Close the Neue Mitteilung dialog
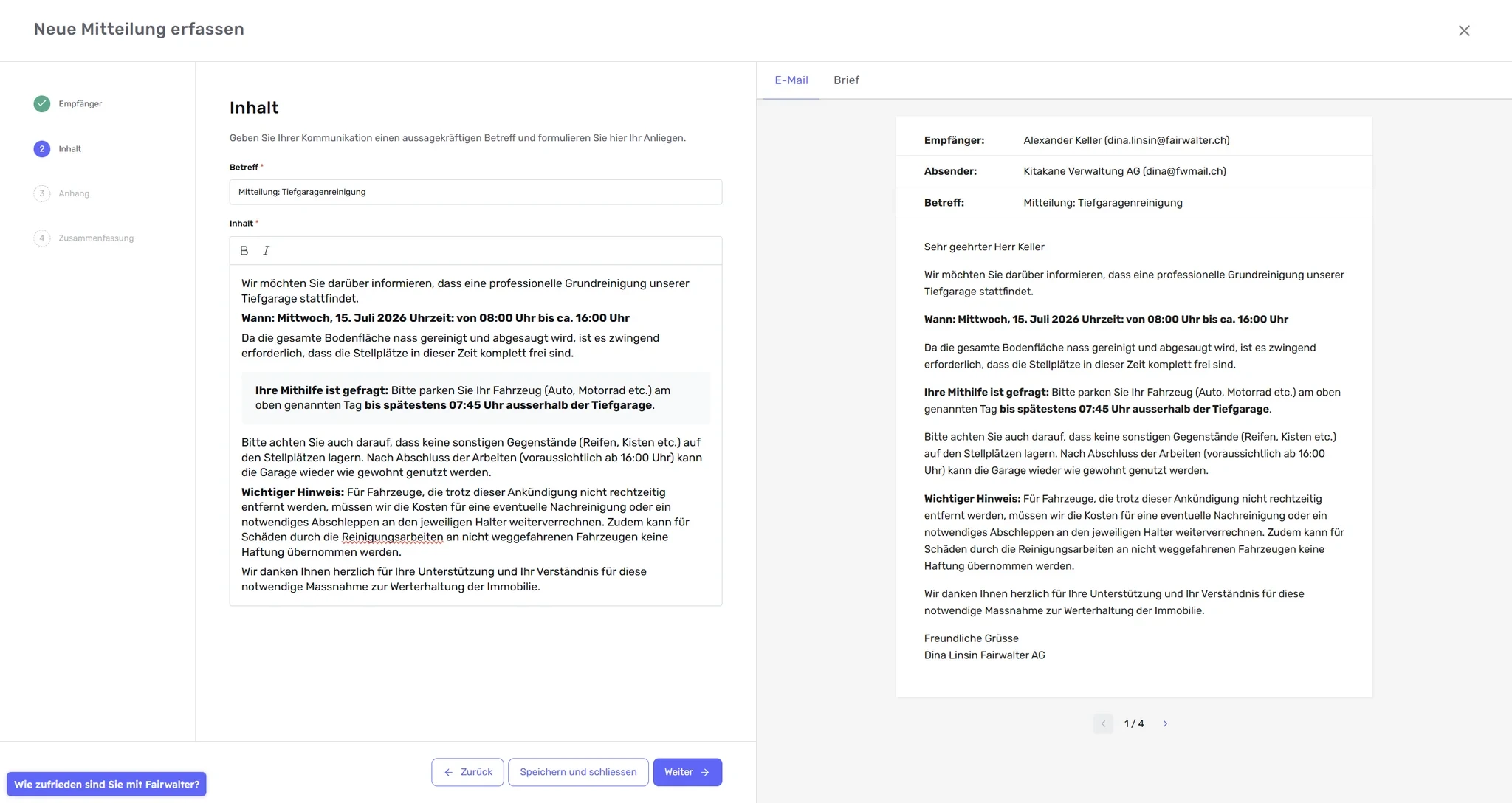Screen dimensions: 1512x803 [1464, 30]
